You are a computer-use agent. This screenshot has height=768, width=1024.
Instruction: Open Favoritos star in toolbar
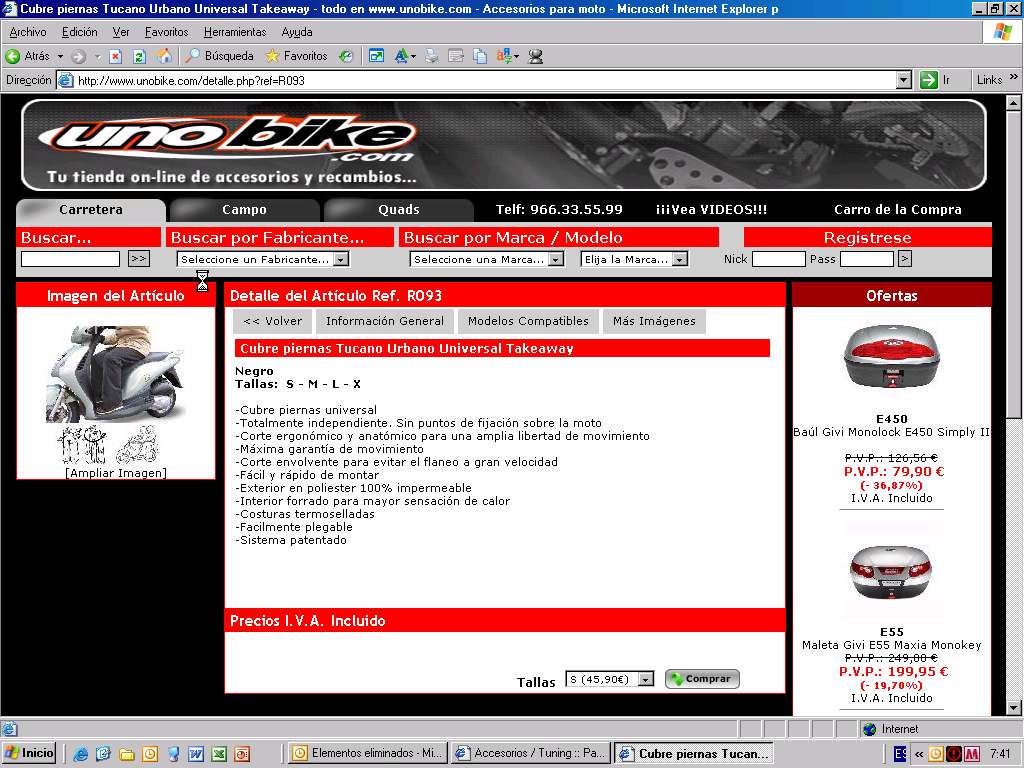[x=296, y=56]
